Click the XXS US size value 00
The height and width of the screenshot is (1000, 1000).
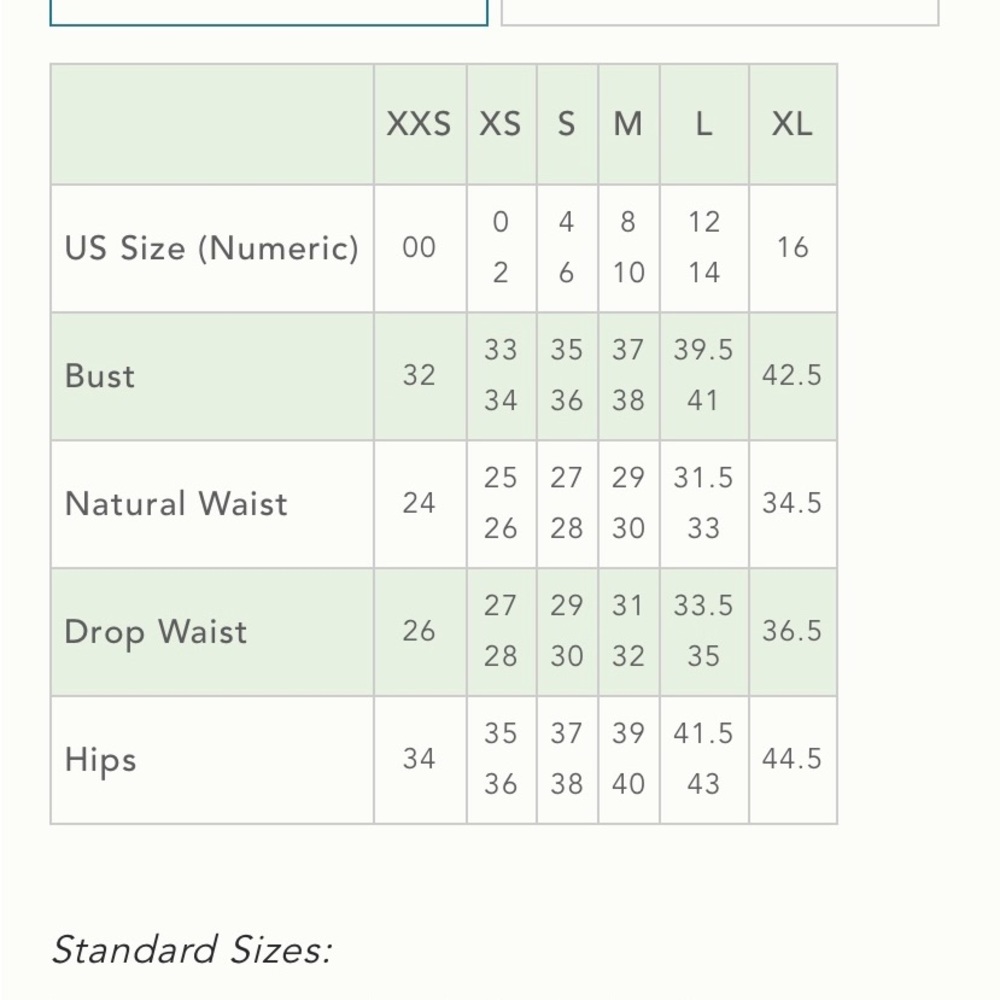tap(419, 247)
